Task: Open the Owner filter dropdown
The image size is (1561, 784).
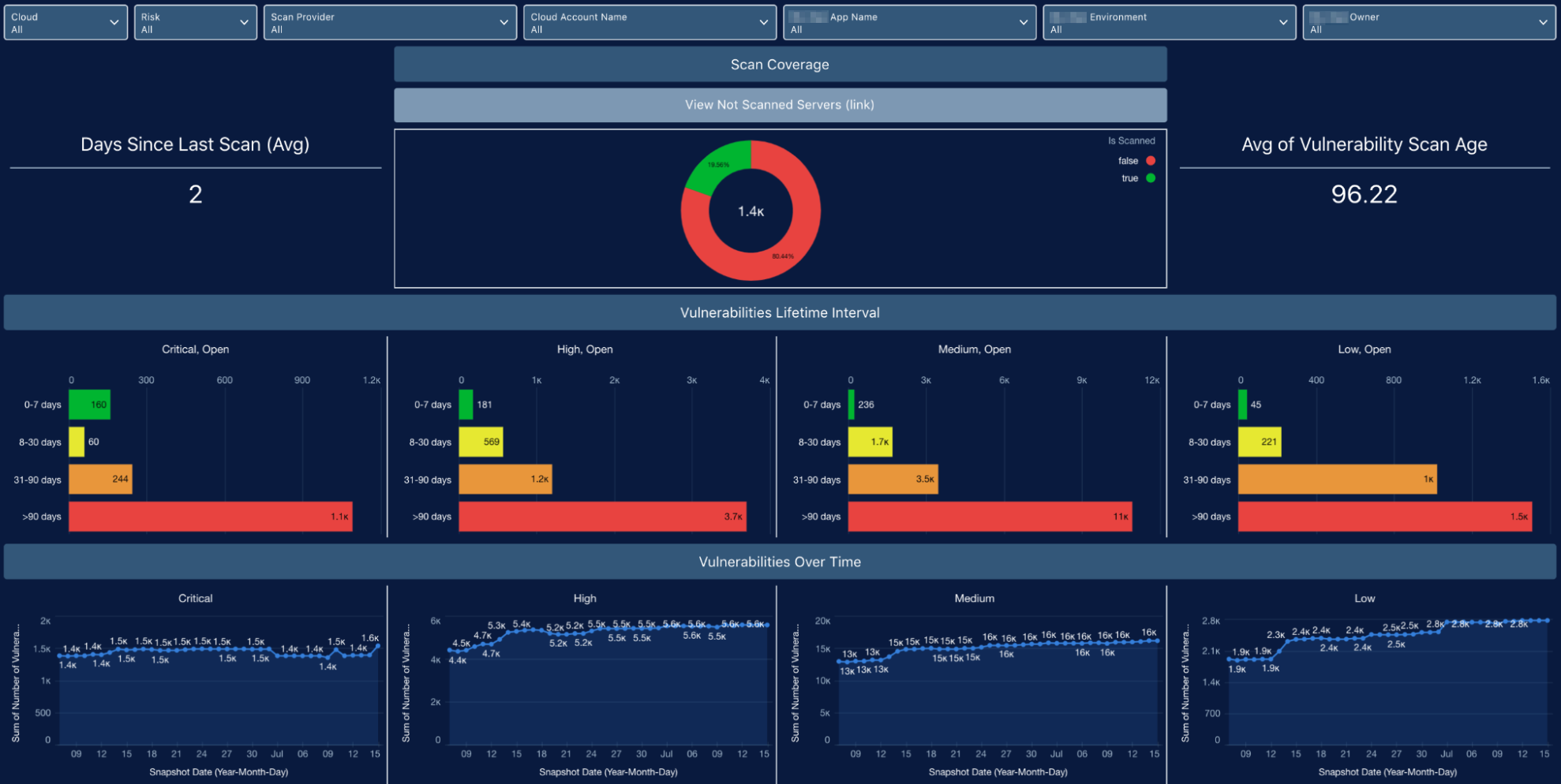Action: point(1429,22)
